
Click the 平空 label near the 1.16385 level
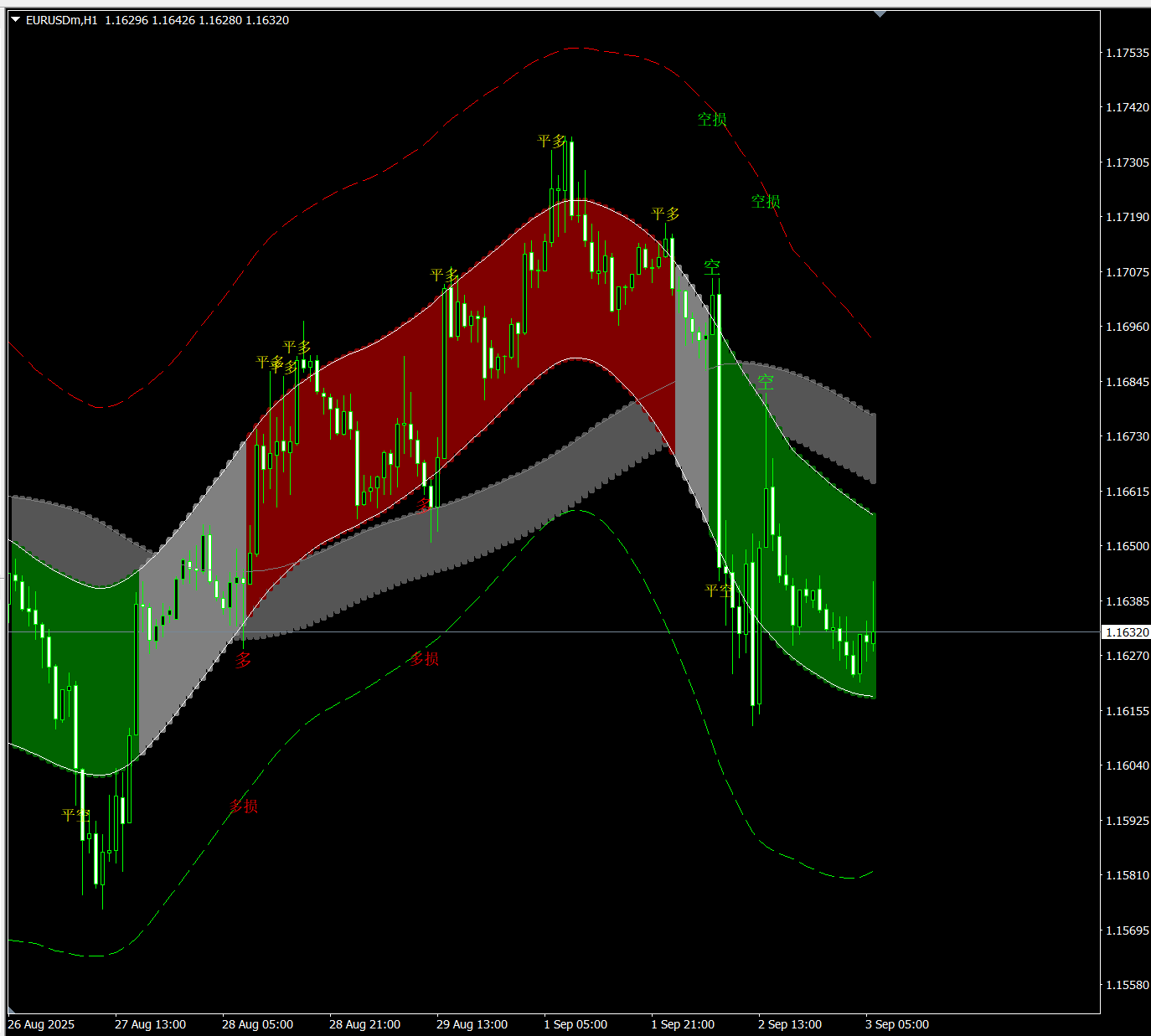point(718,590)
